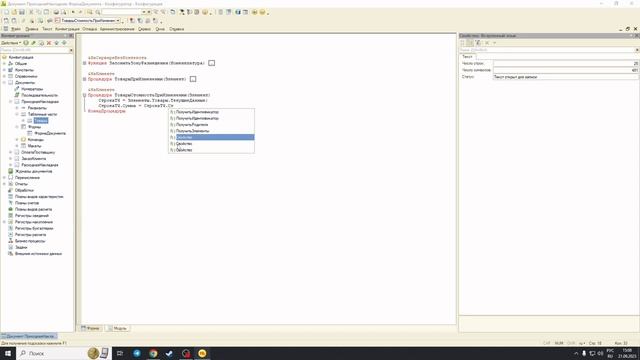Expand collapsed function ЗаполнитьЗонуРазмещения in code
This screenshot has height=360, width=640.
84,63
